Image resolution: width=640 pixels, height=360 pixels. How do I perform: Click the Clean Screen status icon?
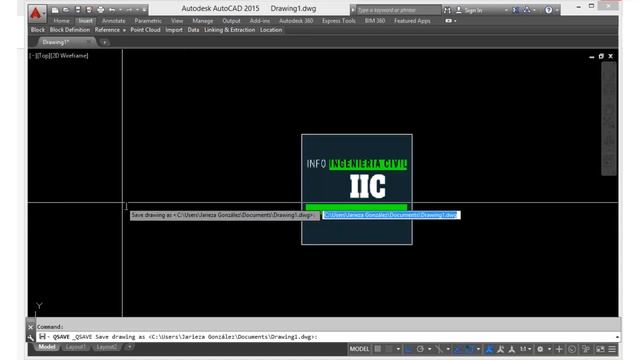600,349
